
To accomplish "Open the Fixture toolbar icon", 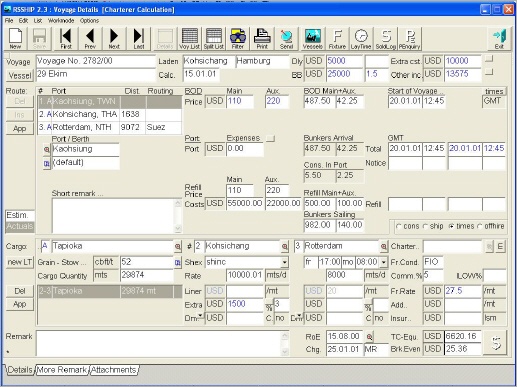I will pyautogui.click(x=337, y=39).
